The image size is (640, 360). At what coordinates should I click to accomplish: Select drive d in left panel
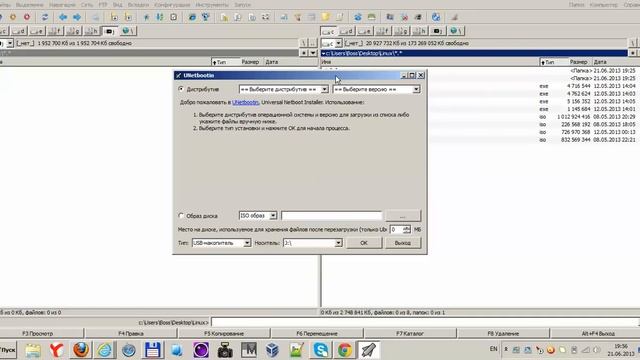click(18, 31)
